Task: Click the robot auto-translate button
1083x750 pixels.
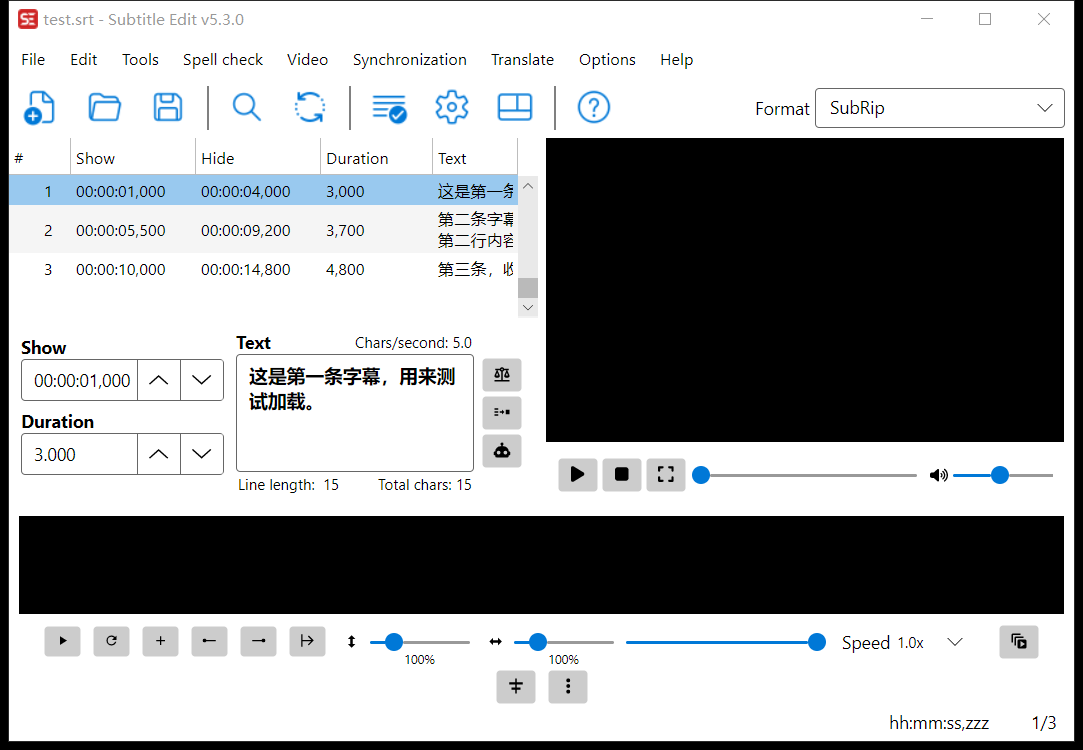Action: coord(502,451)
